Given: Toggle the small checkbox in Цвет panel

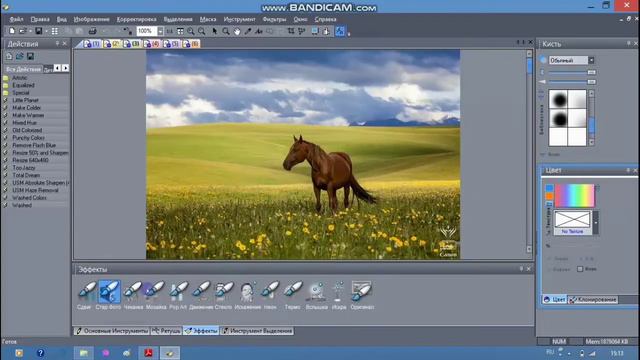Looking at the screenshot, I should point(580,269).
